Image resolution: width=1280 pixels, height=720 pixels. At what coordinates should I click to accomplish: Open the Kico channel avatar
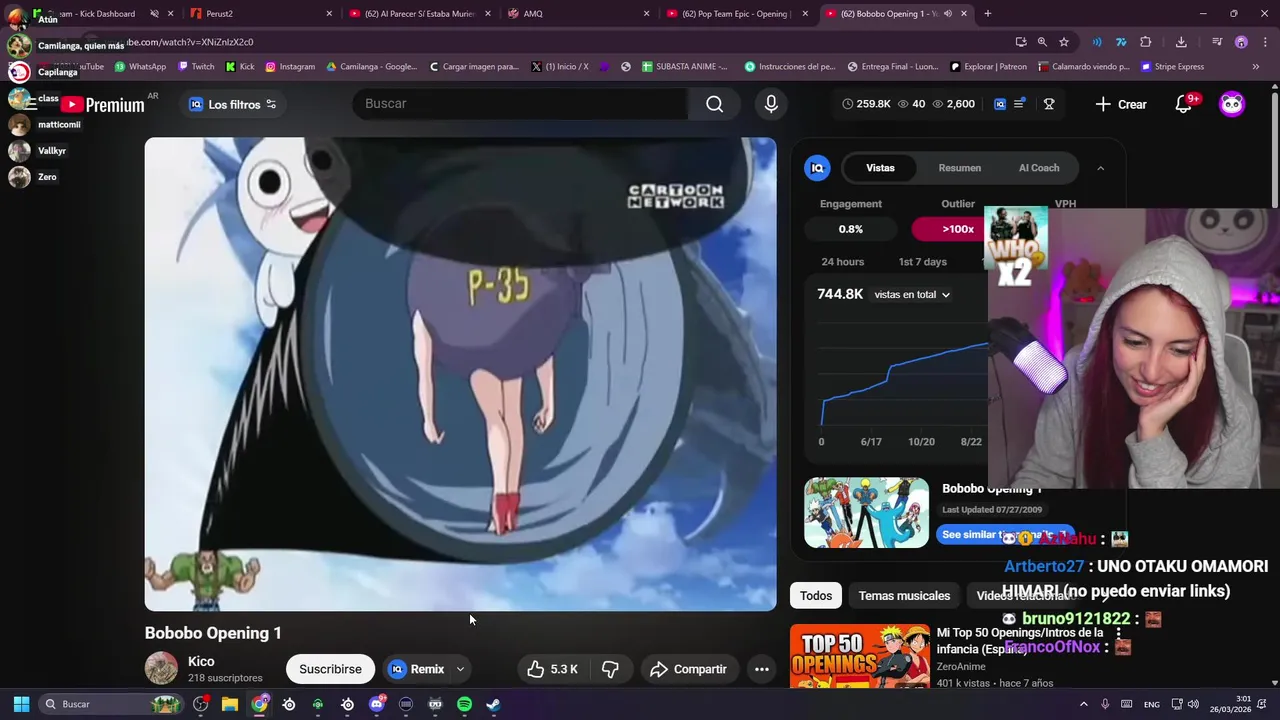point(161,668)
